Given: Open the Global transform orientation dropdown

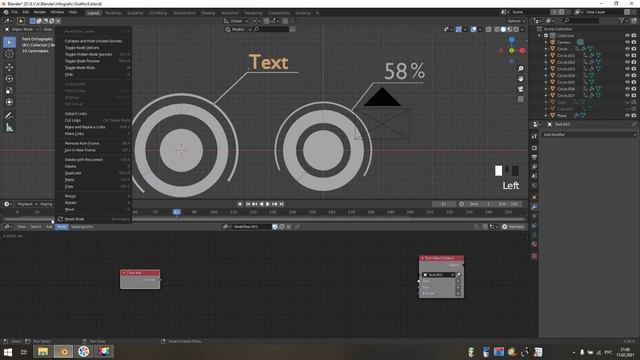Looking at the screenshot, I should click(x=236, y=21).
